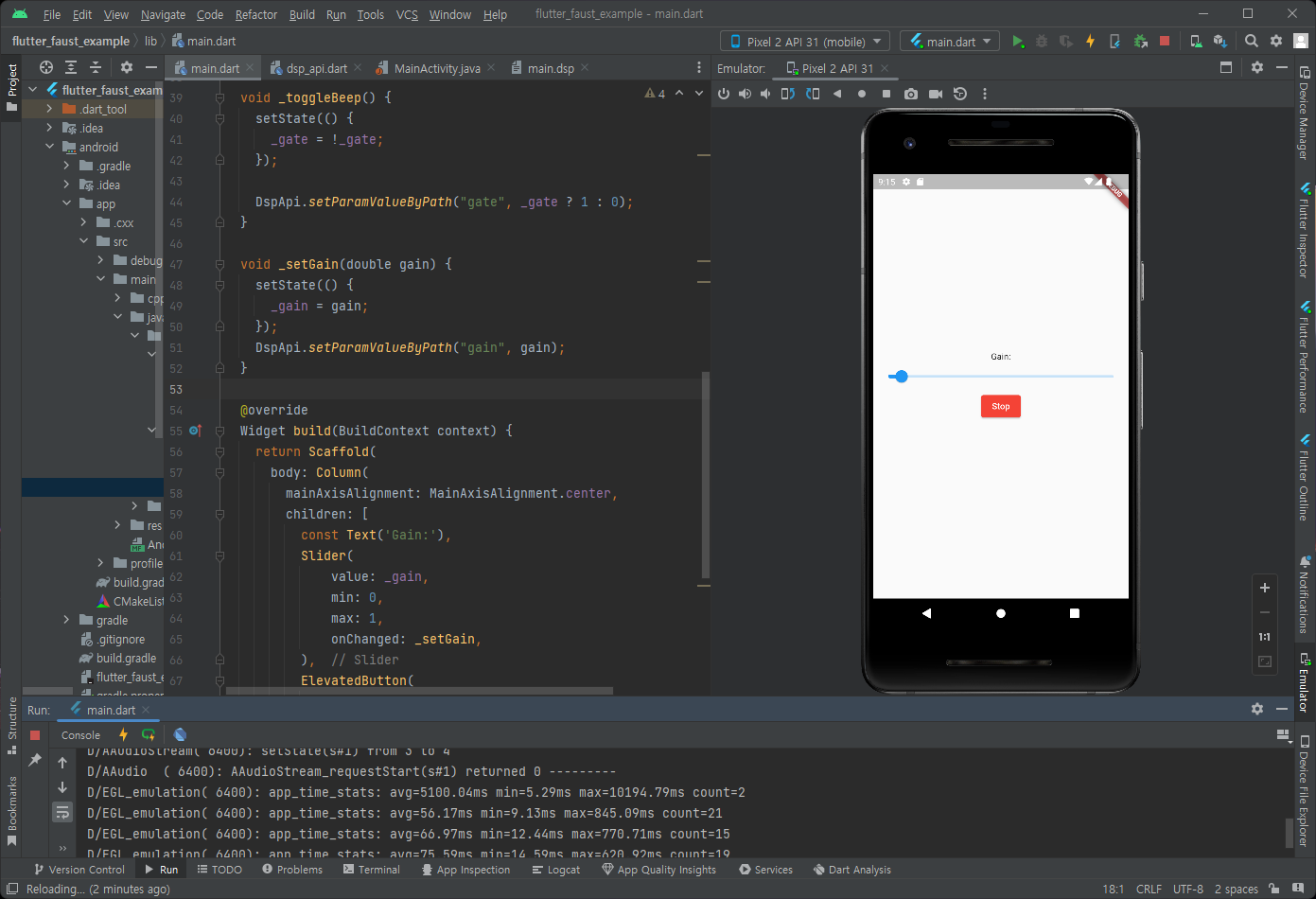The width and height of the screenshot is (1316, 899).
Task: Click red Stop button in emulator app
Action: coord(1001,406)
